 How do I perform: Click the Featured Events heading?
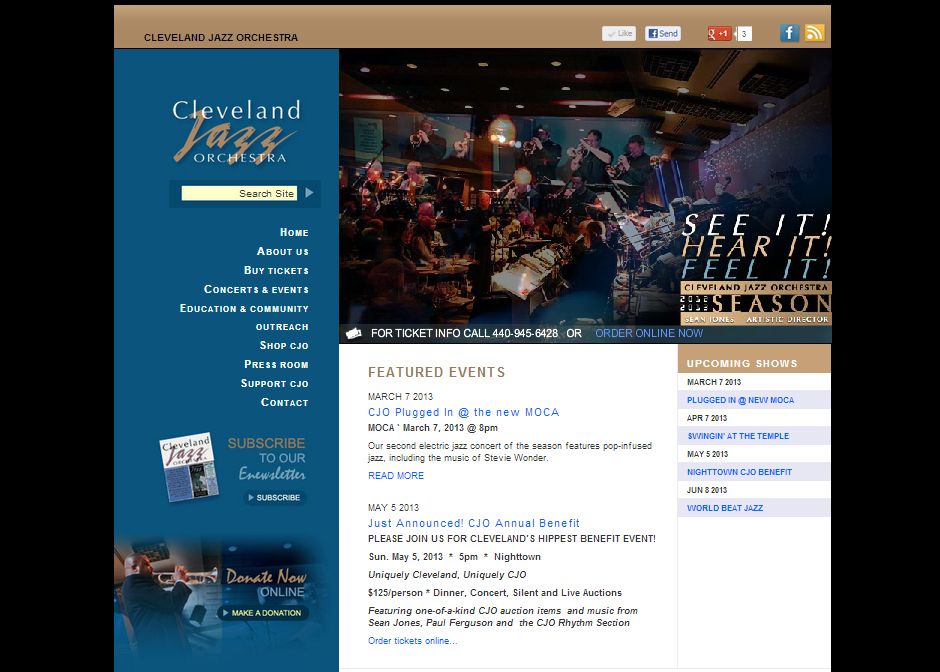tap(436, 372)
